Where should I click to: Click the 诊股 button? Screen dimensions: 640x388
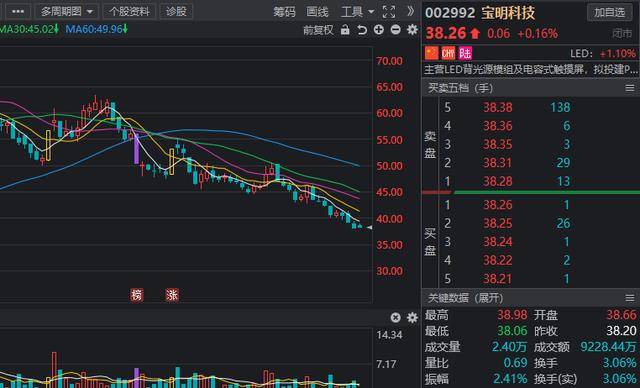coord(176,11)
